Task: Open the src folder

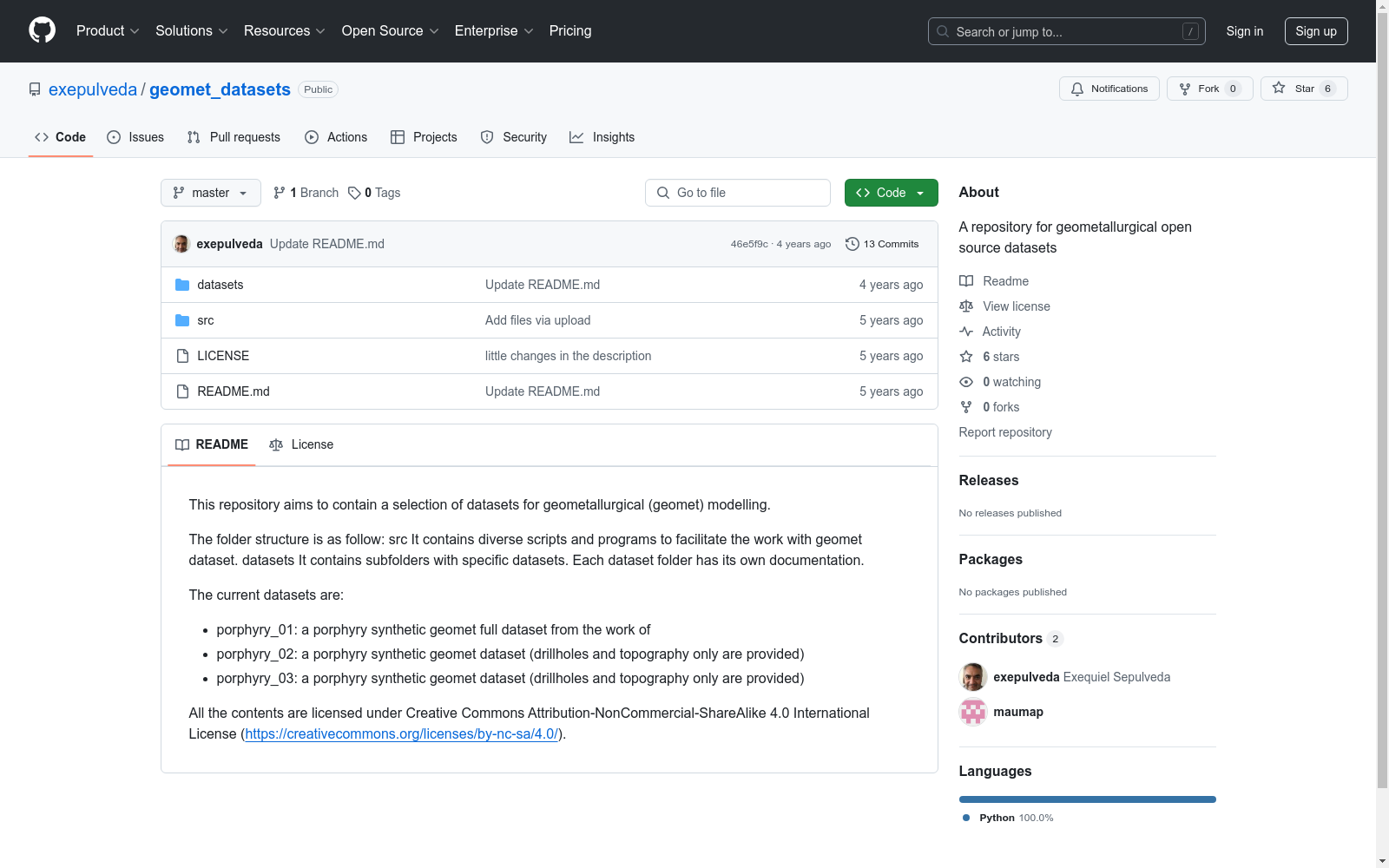Action: [x=206, y=320]
